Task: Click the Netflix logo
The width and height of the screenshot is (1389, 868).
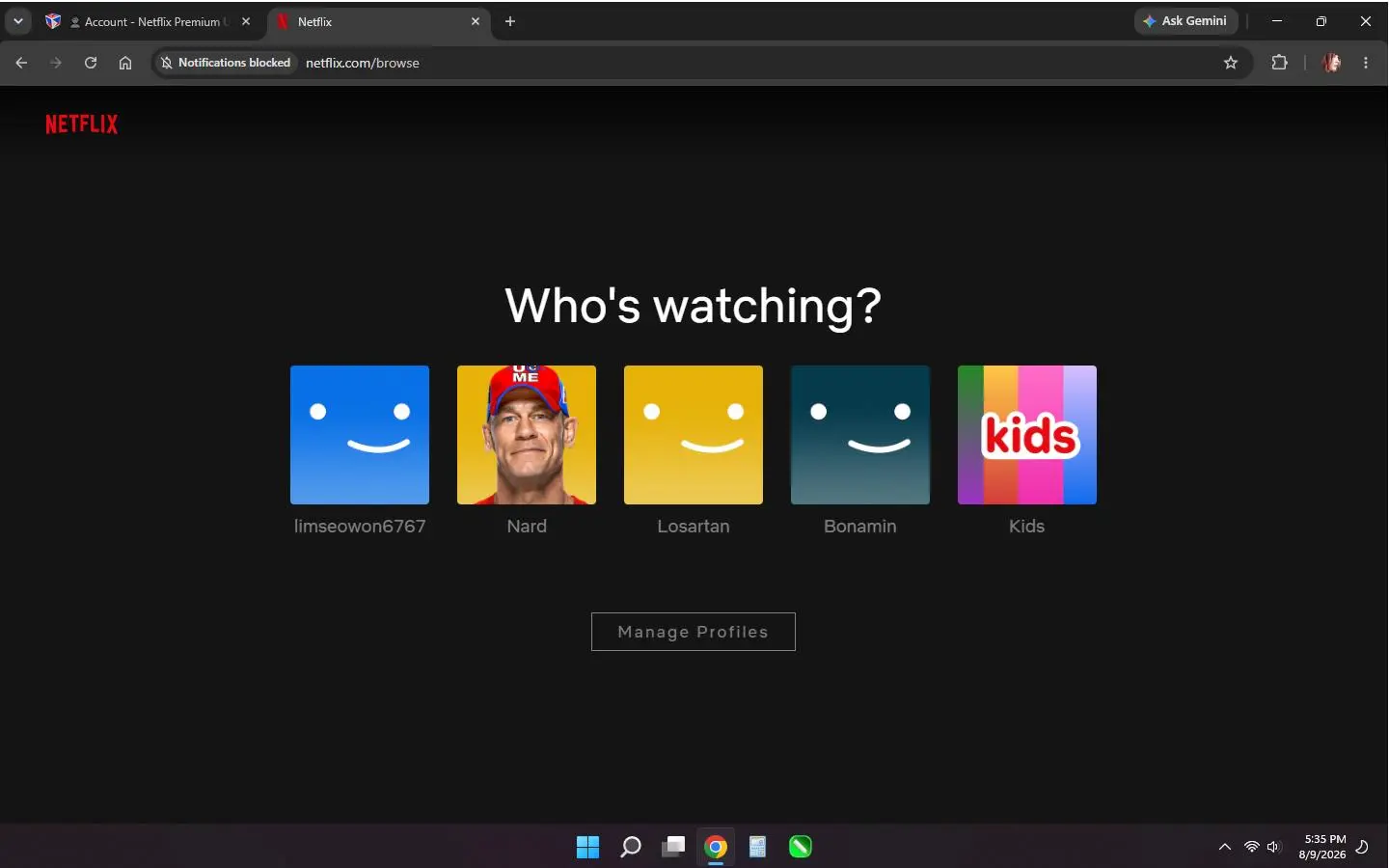Action: 82,123
